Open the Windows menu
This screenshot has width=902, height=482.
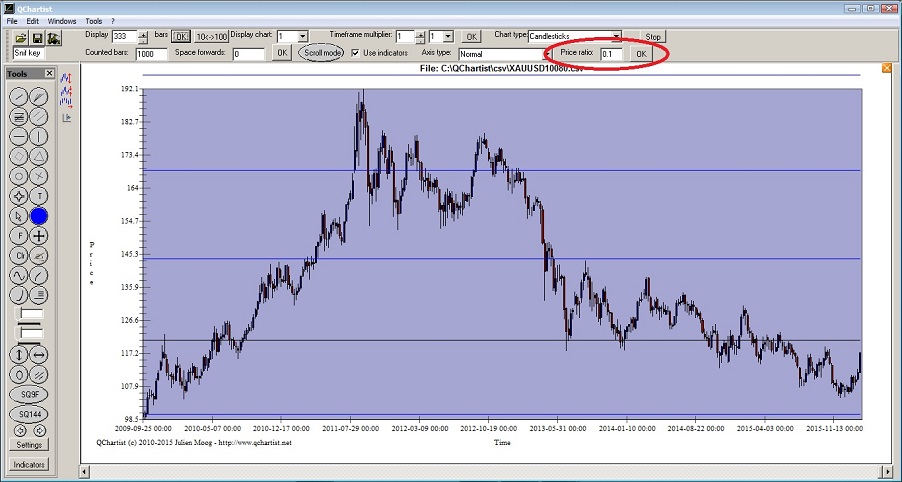point(61,21)
